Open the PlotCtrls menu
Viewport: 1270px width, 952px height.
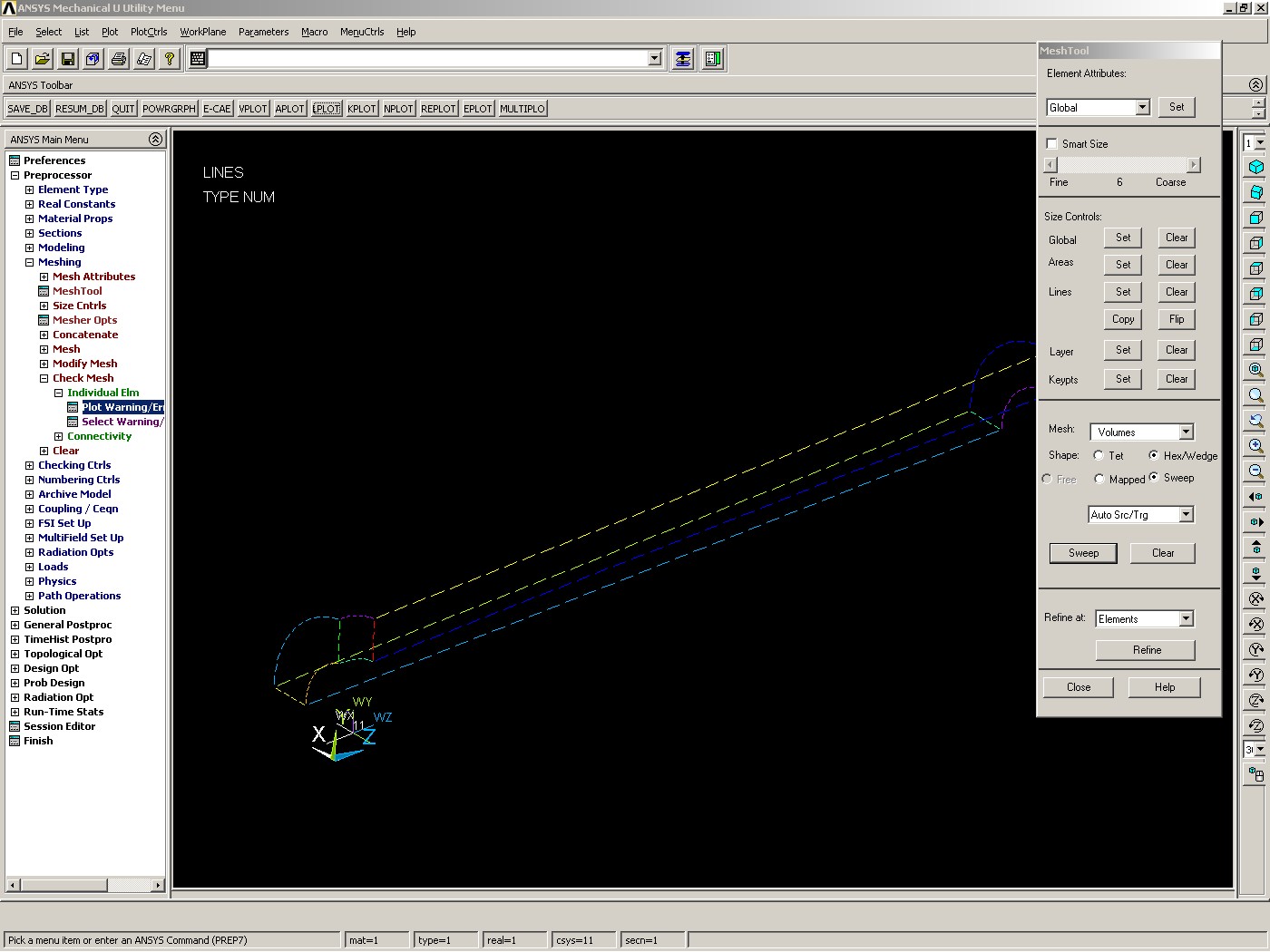tap(149, 32)
